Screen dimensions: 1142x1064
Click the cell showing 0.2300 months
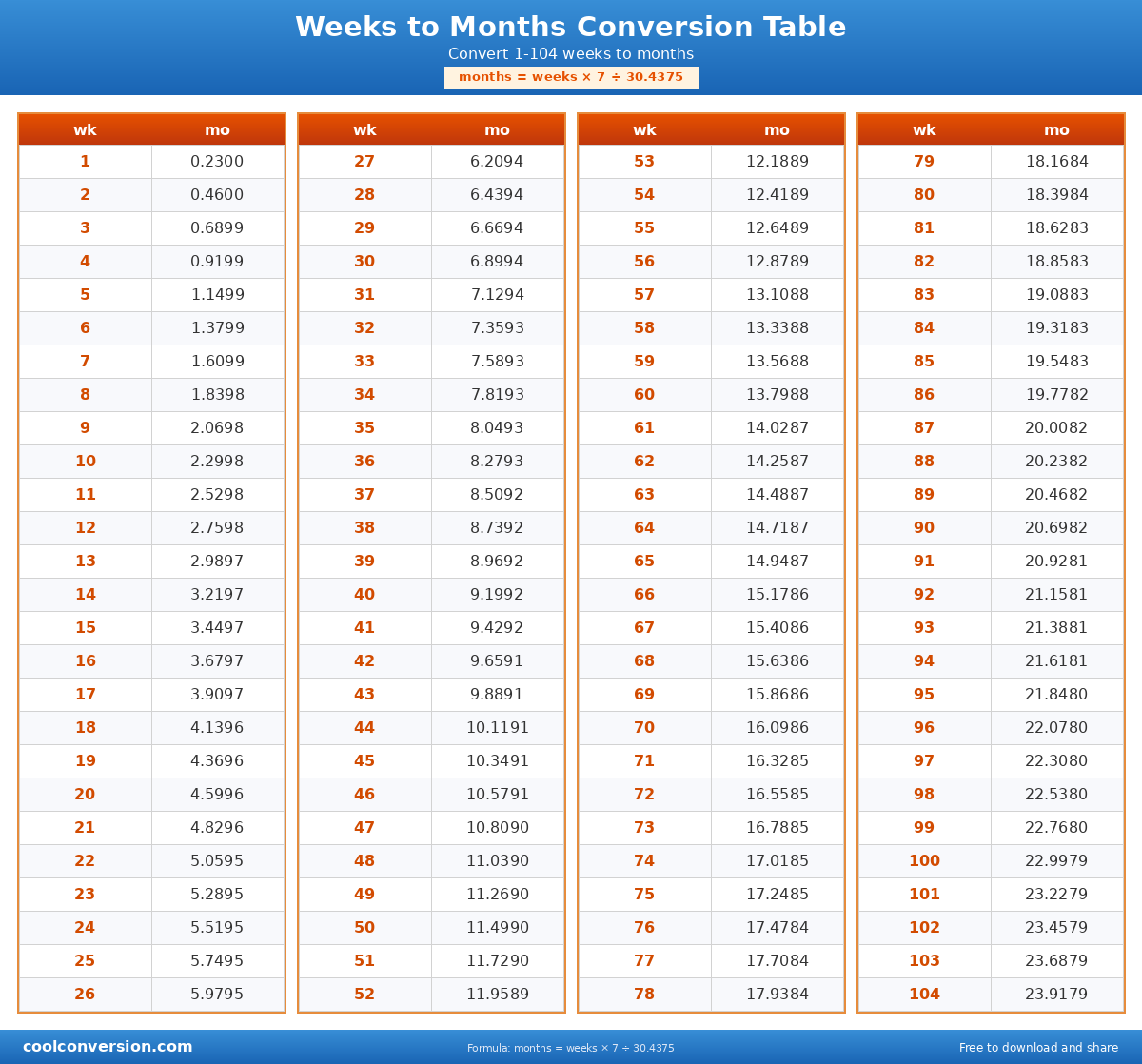coord(217,162)
